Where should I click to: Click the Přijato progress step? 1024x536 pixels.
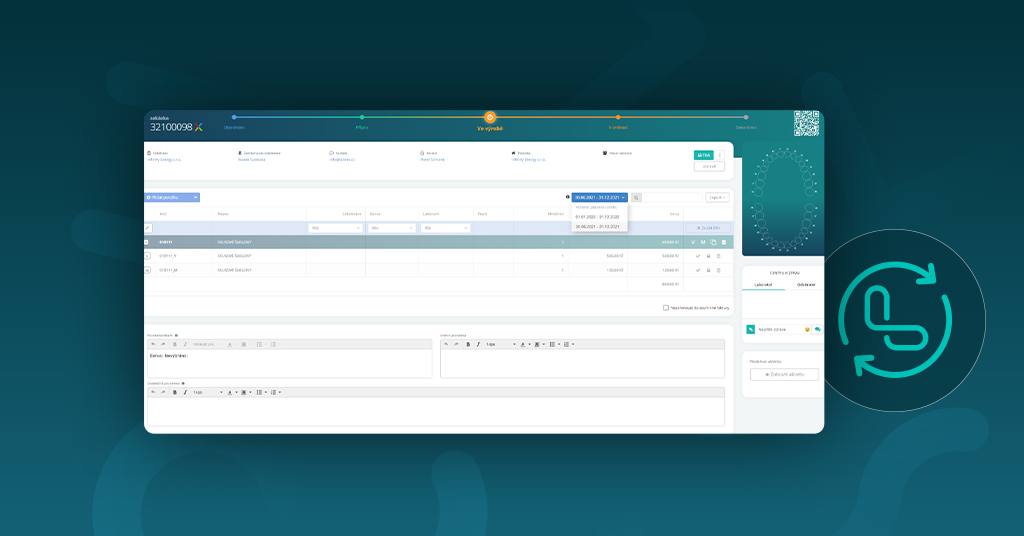(362, 118)
